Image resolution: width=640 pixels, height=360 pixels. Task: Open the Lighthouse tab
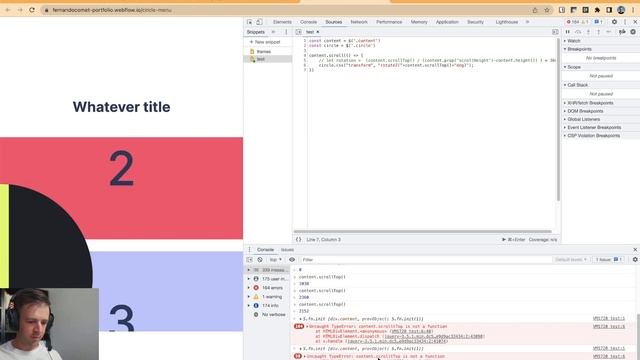pos(507,22)
